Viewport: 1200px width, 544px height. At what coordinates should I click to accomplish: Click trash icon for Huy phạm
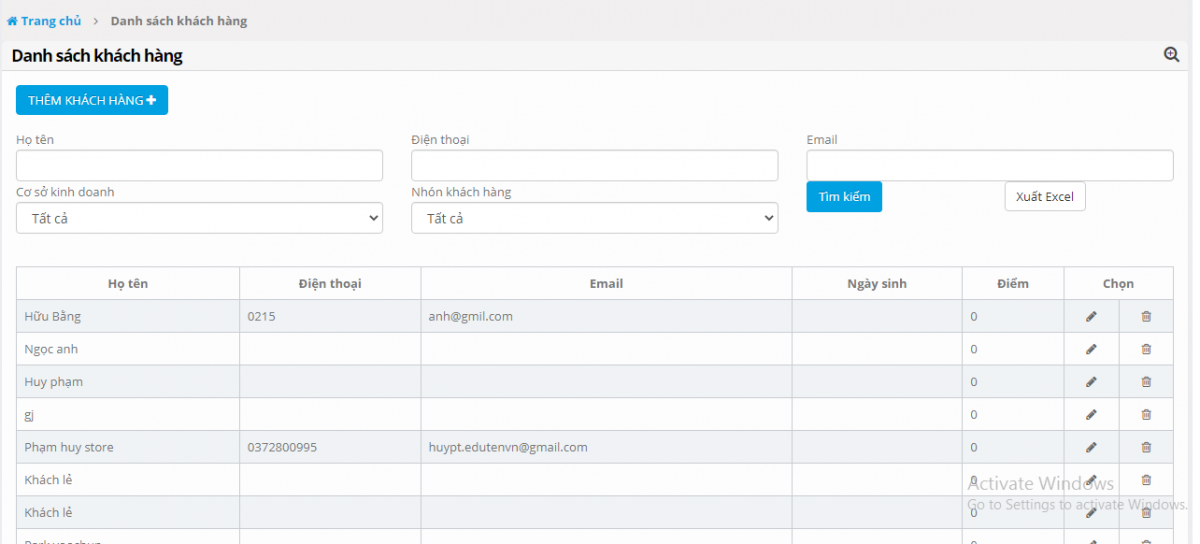[1146, 382]
